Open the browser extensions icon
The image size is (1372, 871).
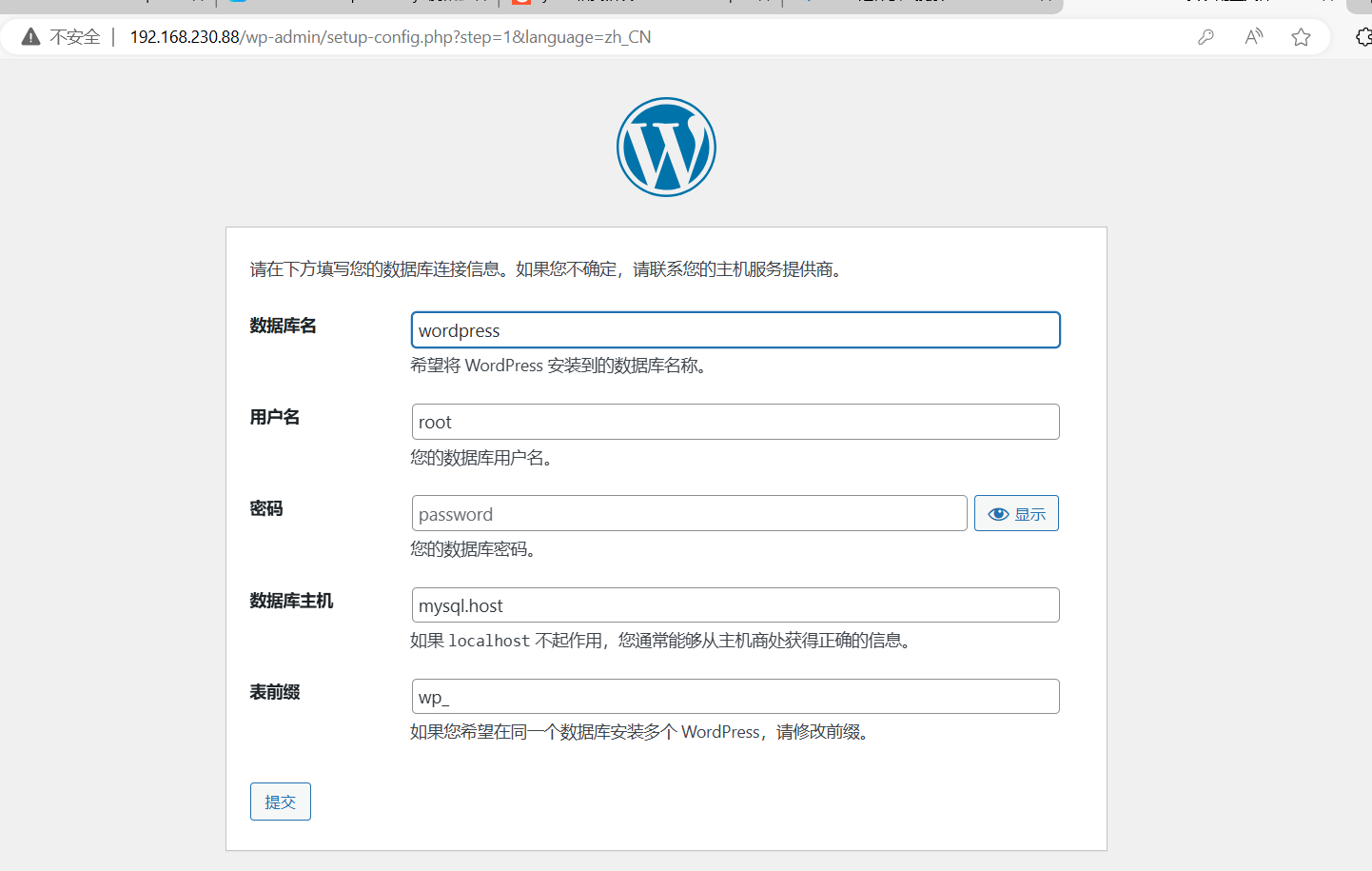1363,37
